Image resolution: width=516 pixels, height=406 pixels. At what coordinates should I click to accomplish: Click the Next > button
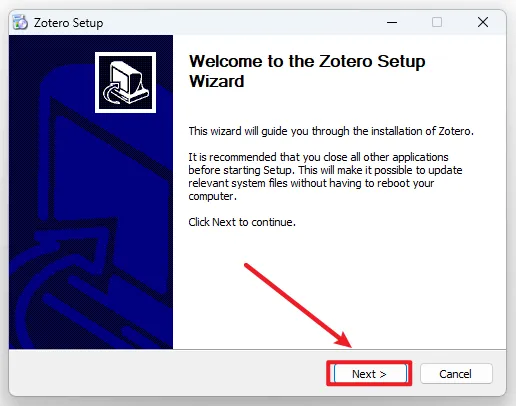coord(370,374)
